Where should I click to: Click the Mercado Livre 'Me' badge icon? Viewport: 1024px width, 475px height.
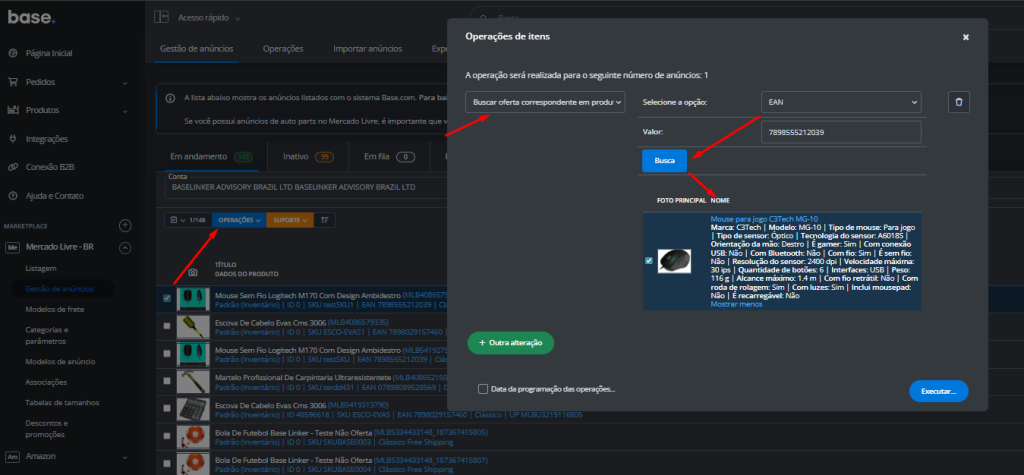coord(12,248)
